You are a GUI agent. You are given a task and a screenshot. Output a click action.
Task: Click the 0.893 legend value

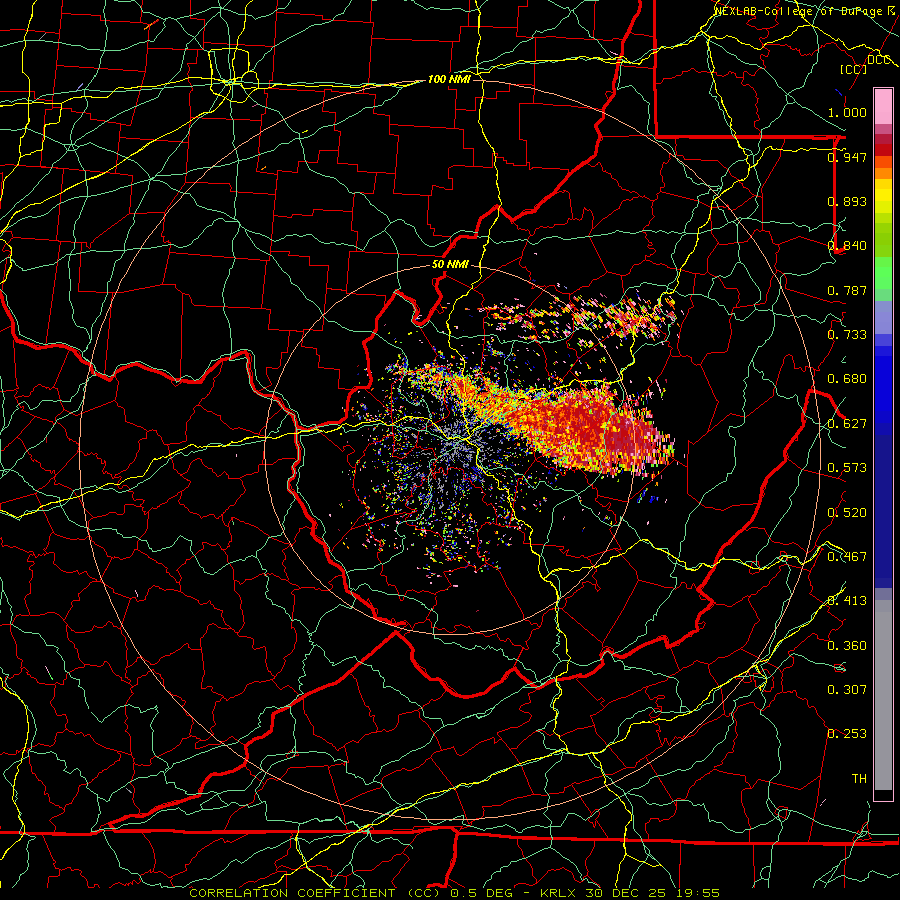pyautogui.click(x=847, y=201)
